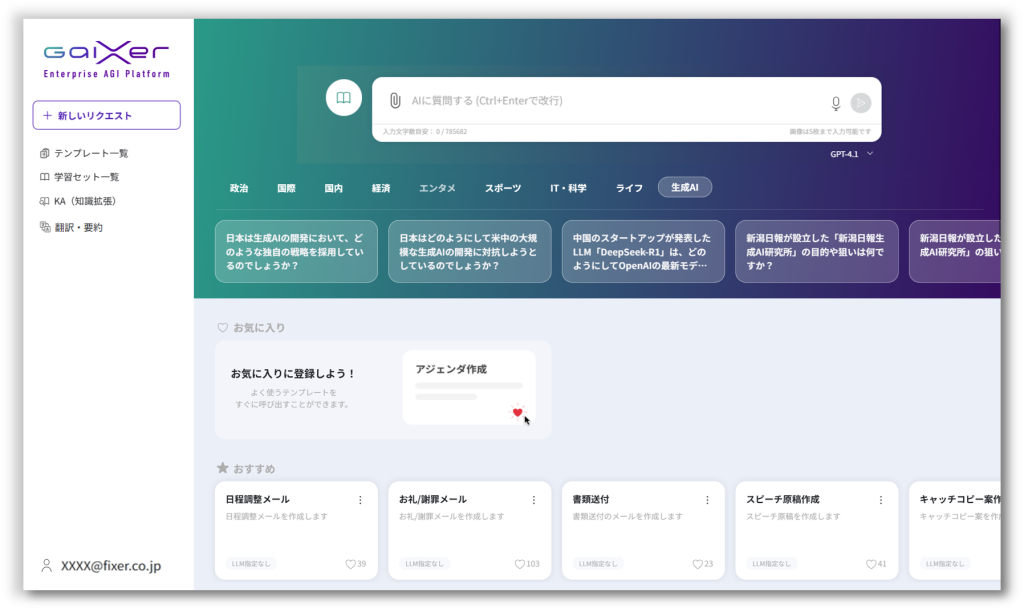This screenshot has height=609, width=1024.
Task: Expand the GPT-4.1 model dropdown
Action: 852,154
